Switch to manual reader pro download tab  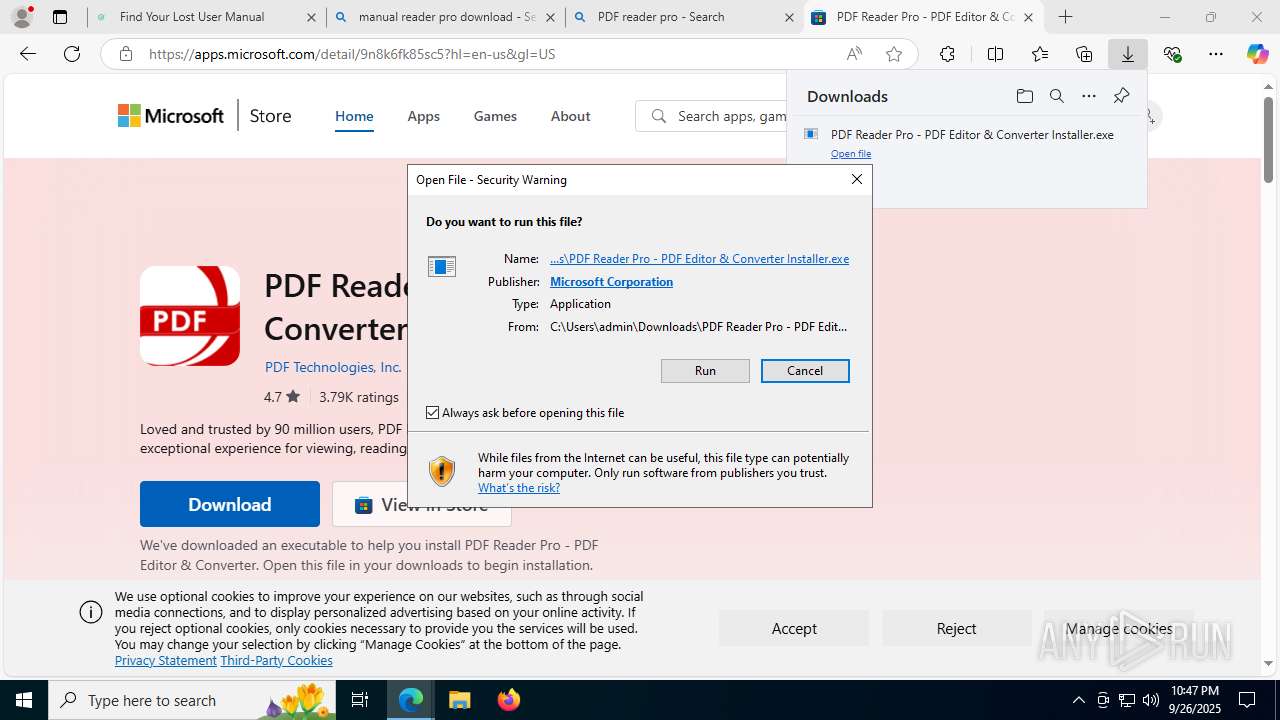tap(445, 17)
